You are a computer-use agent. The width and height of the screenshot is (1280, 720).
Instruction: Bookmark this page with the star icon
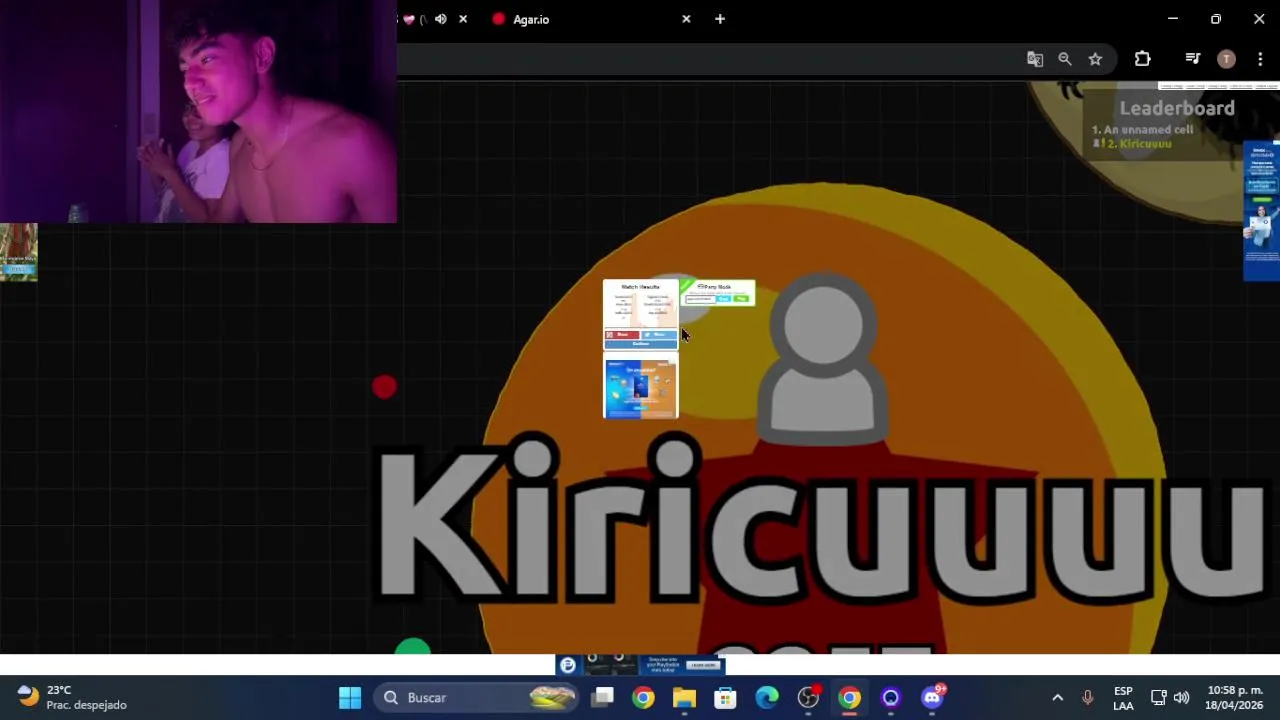coord(1096,59)
